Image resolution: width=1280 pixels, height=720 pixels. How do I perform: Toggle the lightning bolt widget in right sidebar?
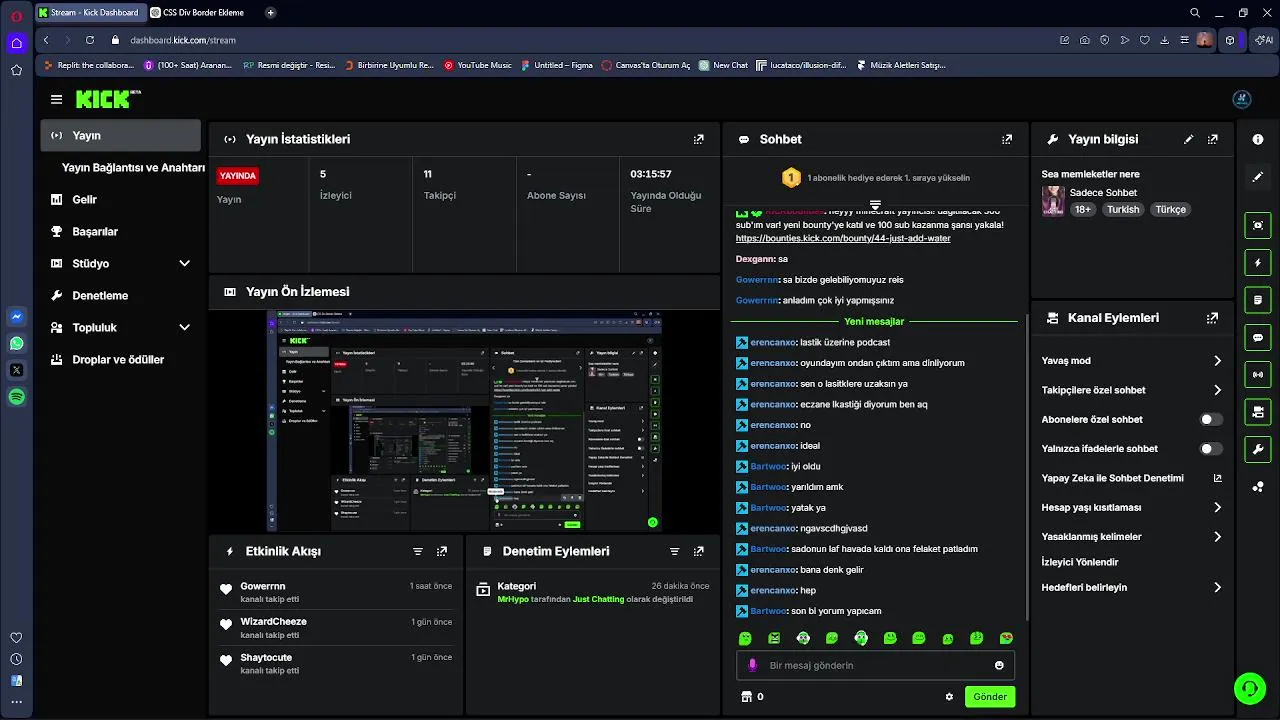coord(1258,263)
